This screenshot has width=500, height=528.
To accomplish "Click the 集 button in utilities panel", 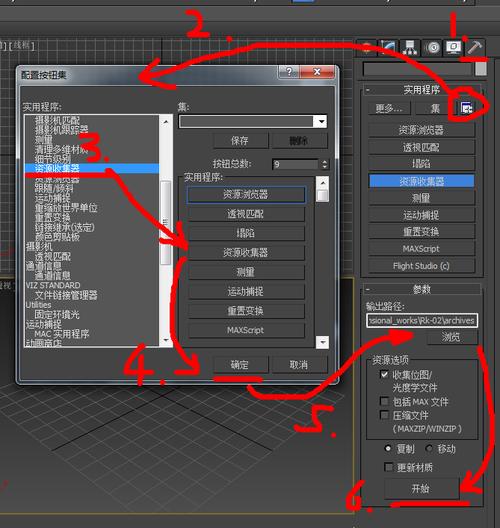I will coord(435,108).
